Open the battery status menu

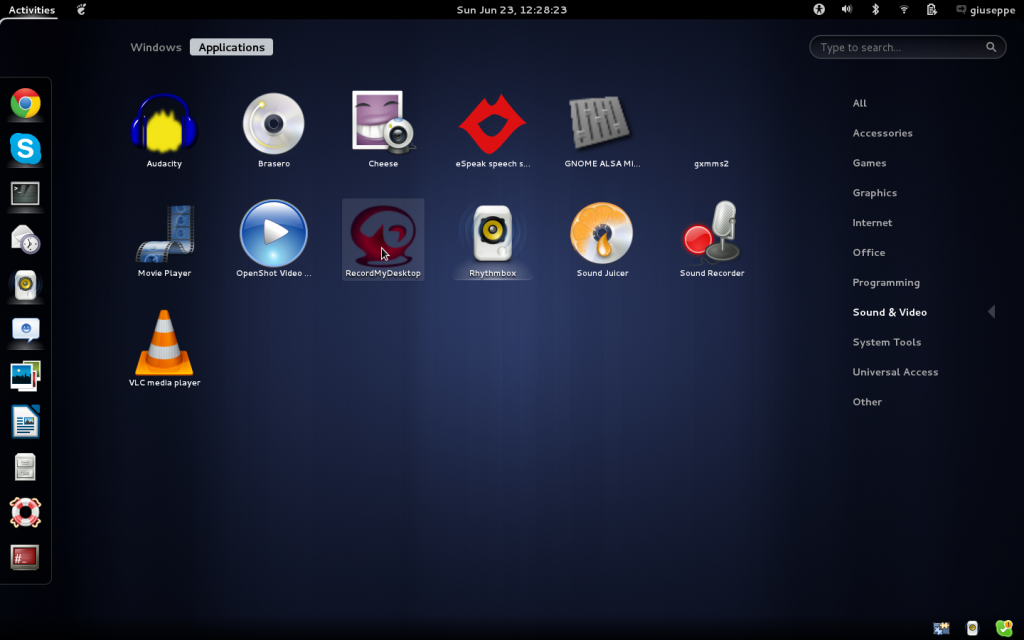tap(932, 9)
